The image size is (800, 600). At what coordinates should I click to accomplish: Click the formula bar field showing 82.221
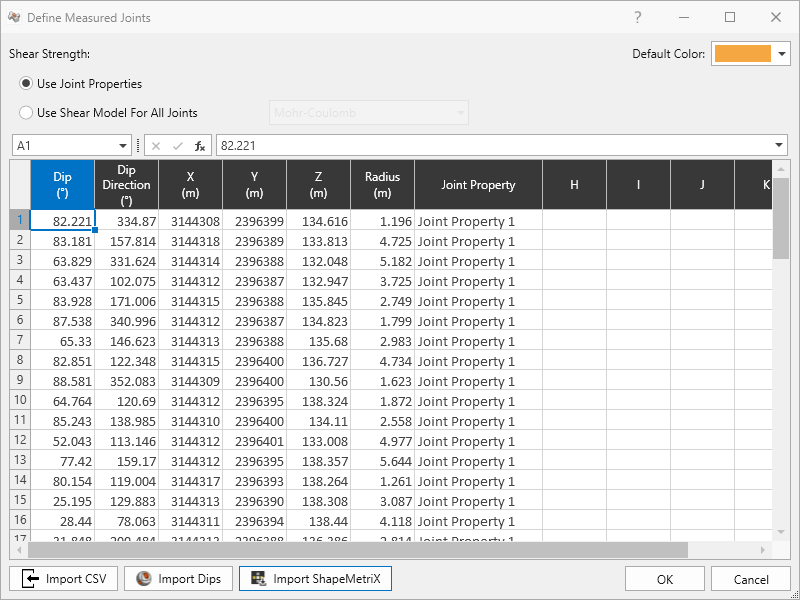(x=493, y=145)
